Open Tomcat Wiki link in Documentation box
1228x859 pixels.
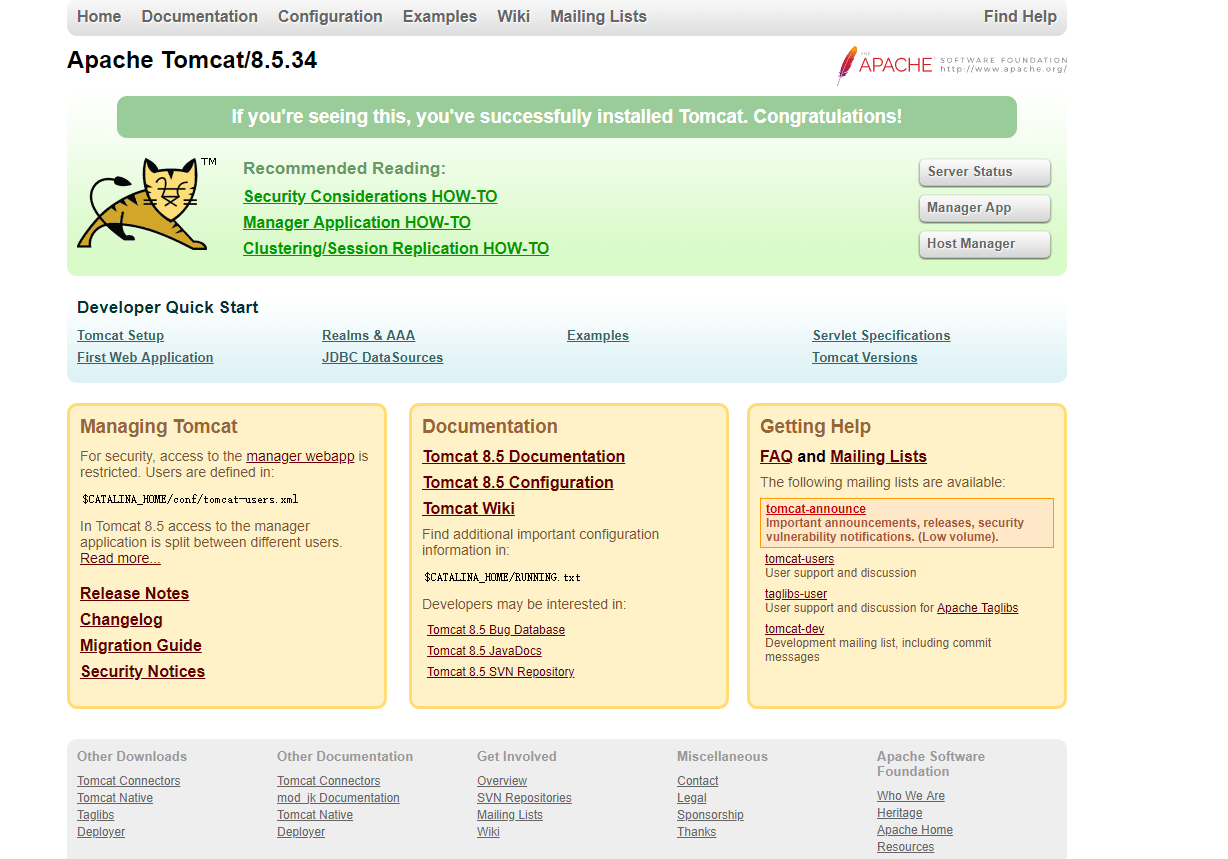pyautogui.click(x=469, y=509)
